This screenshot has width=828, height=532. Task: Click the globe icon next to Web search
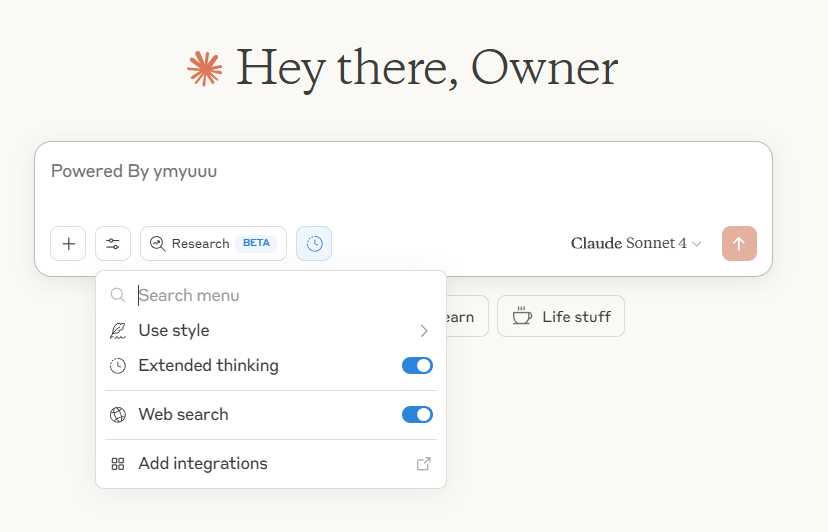click(x=118, y=415)
